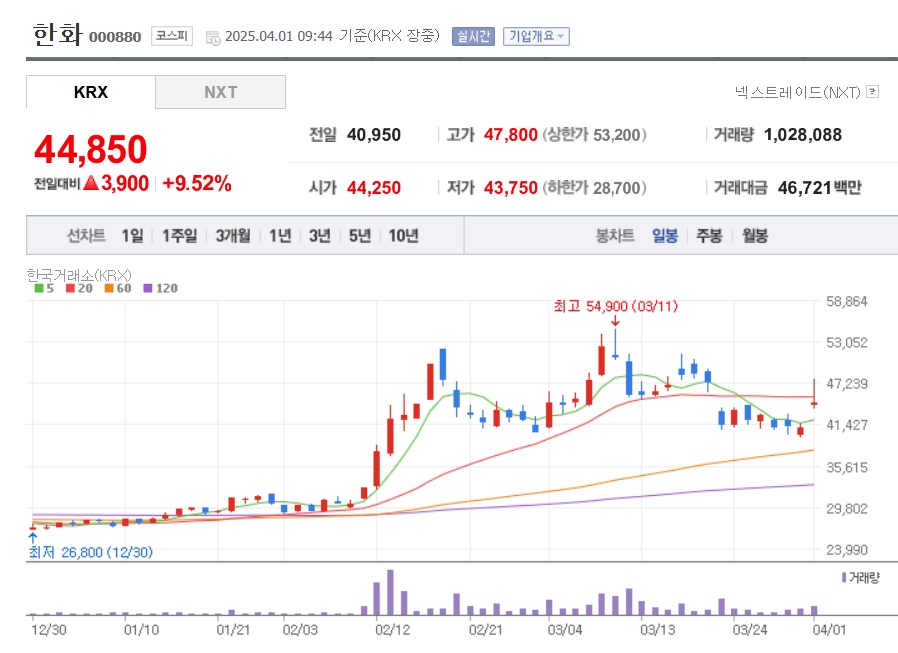
Task: Click the NXT help question mark icon
Action: pyautogui.click(x=872, y=92)
